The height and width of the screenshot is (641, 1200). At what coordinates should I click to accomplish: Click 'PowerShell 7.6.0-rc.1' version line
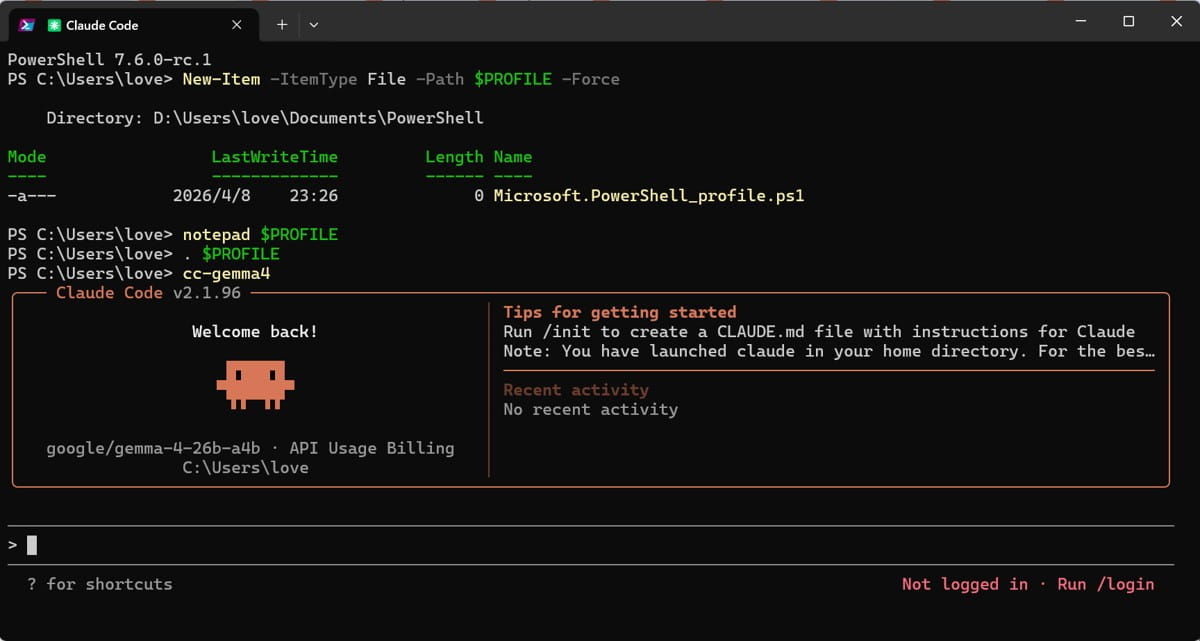click(109, 60)
